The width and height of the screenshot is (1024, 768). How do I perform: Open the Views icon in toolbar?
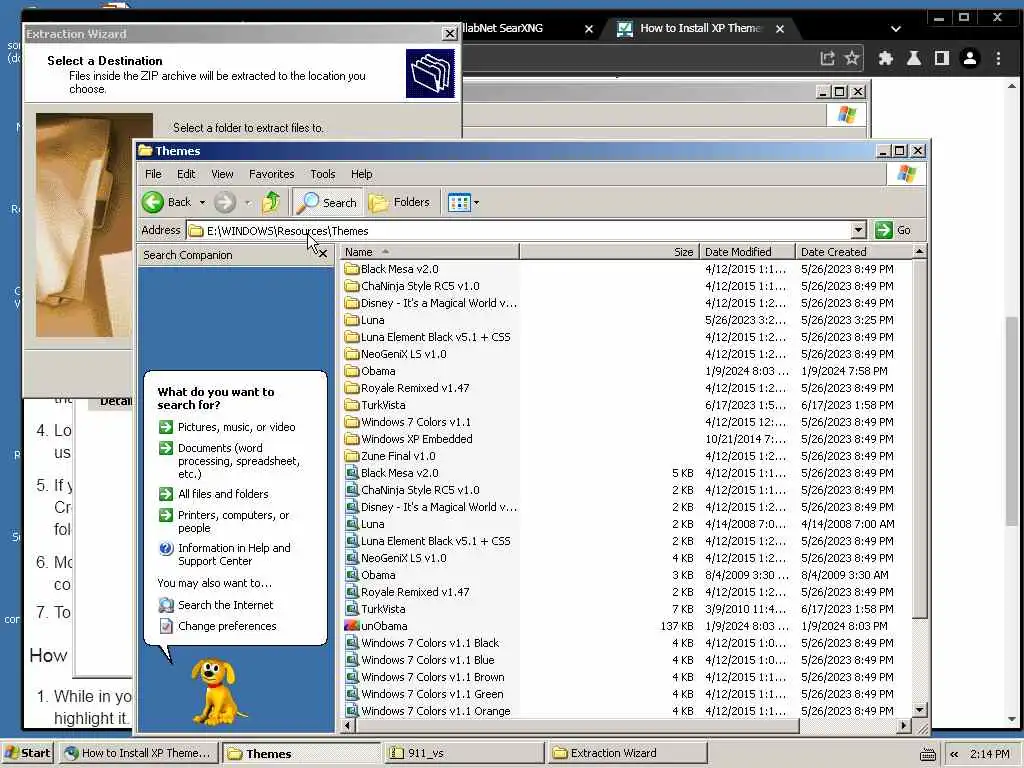click(x=459, y=202)
